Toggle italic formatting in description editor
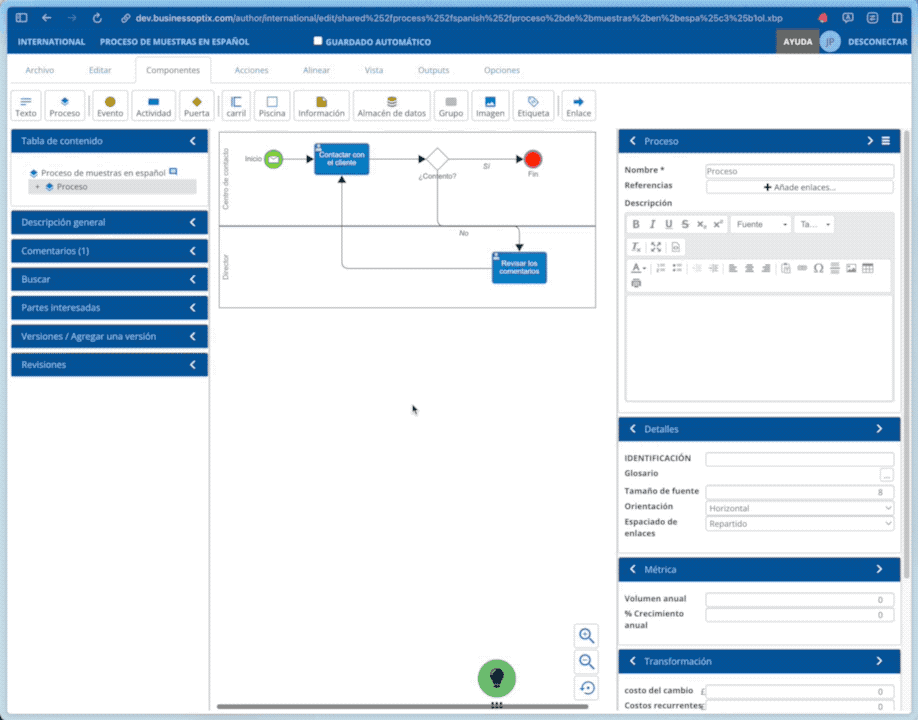Screen dimensions: 918x720 click(652, 224)
